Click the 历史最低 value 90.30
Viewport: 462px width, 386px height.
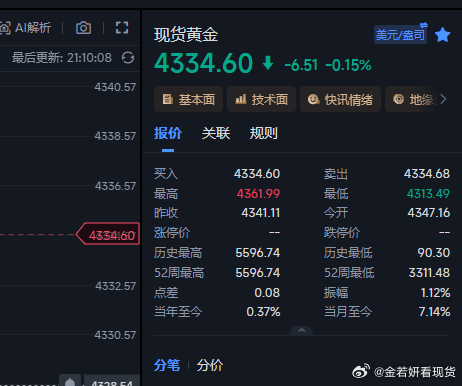[x=434, y=253]
